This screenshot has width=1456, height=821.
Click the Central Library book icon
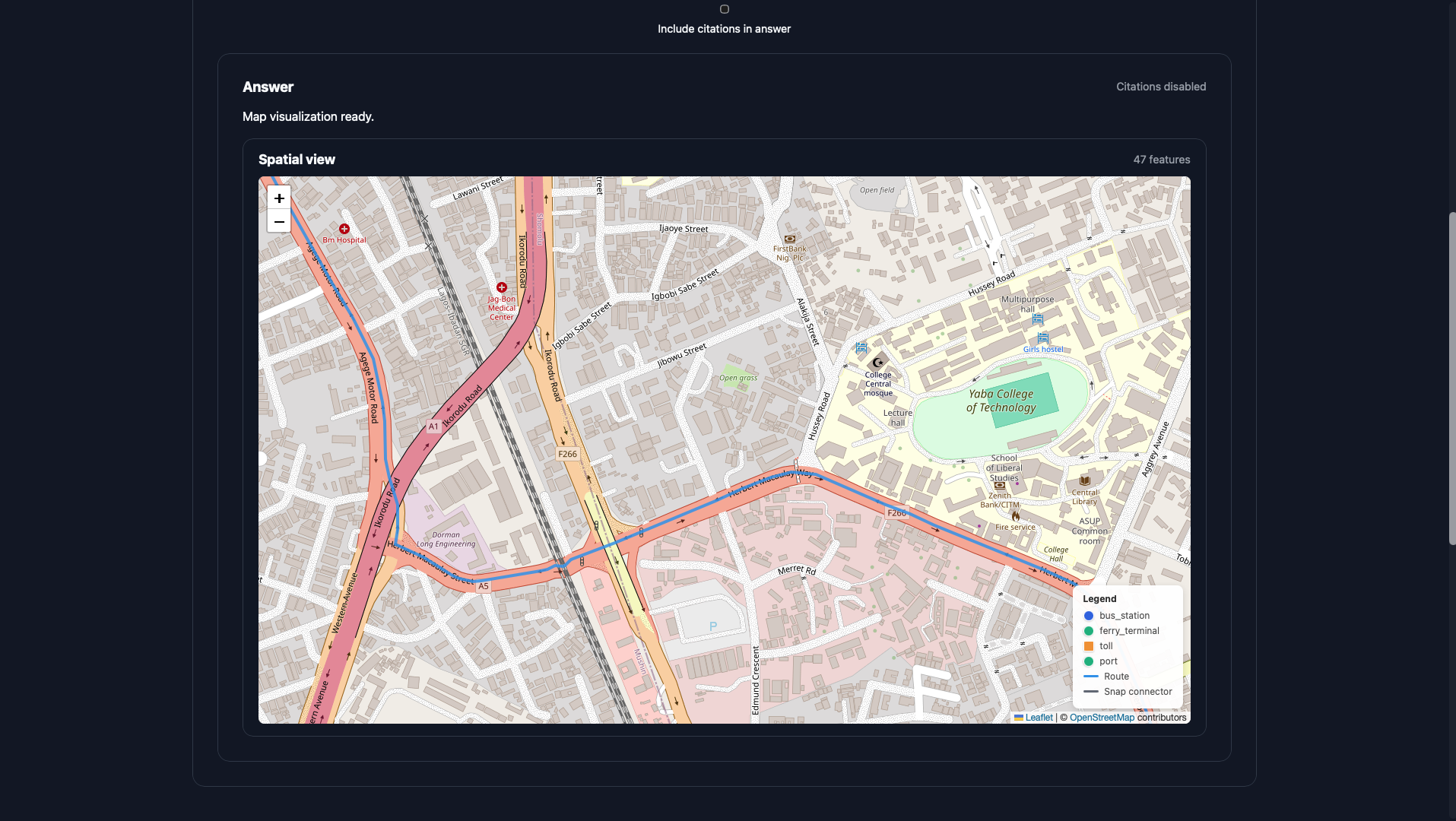point(1084,480)
